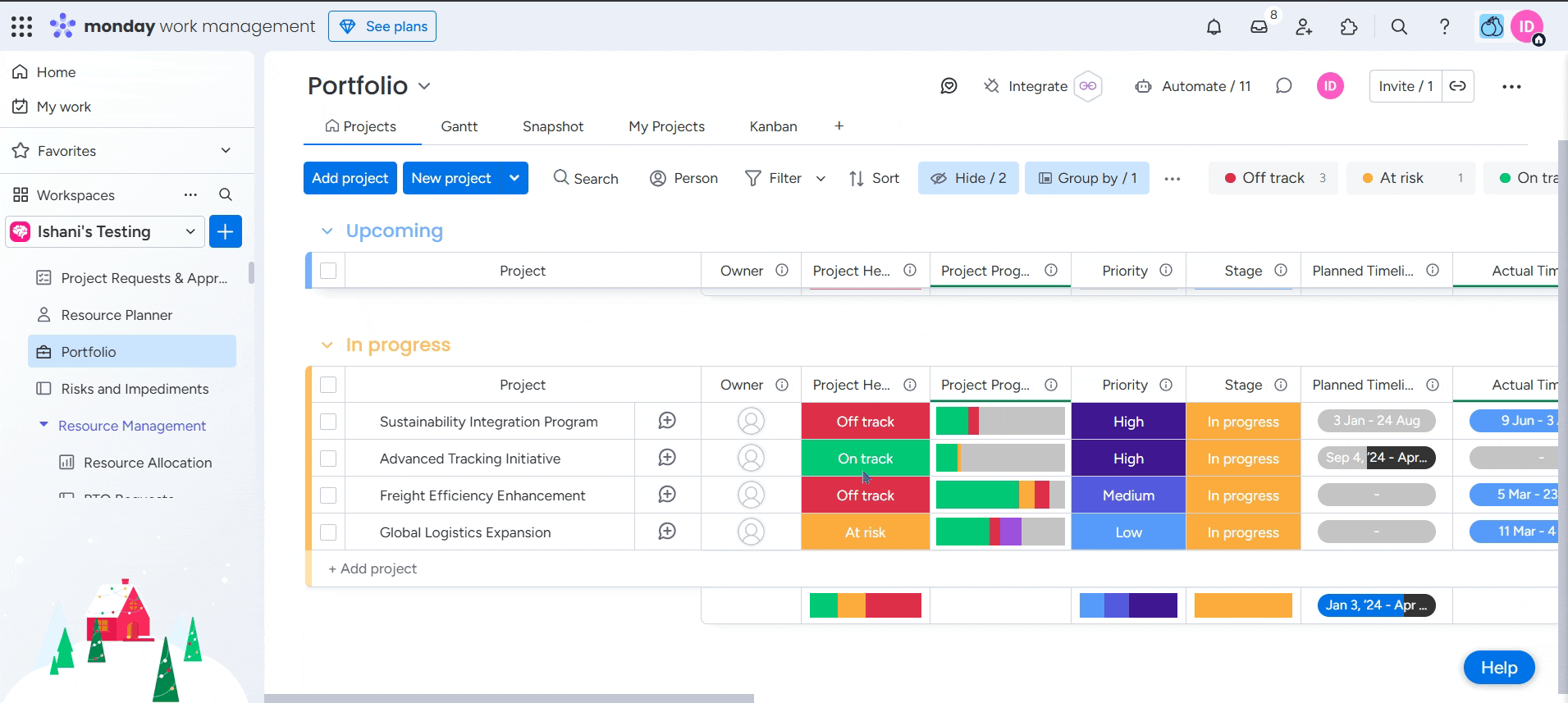
Task: Click Project Health summary color bar
Action: [x=866, y=605]
